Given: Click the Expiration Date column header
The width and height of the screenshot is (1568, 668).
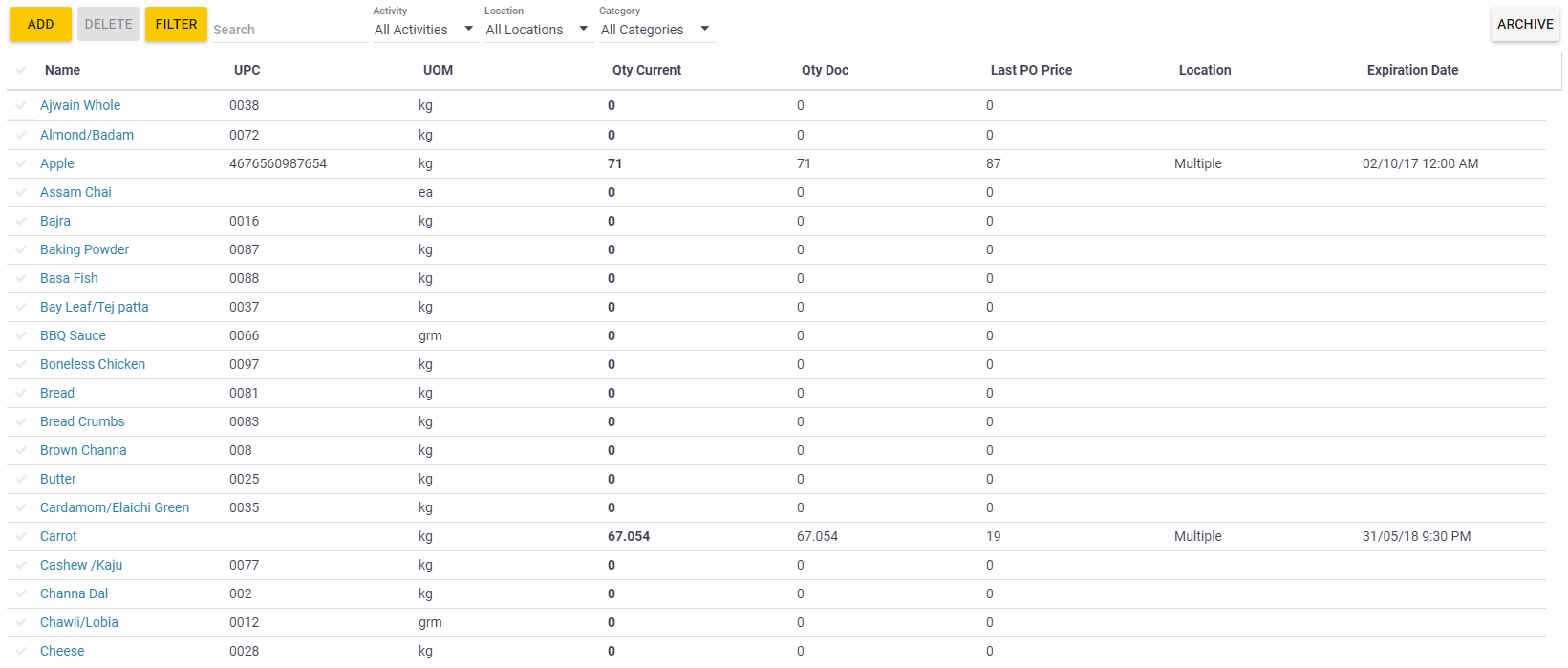Looking at the screenshot, I should tap(1412, 70).
